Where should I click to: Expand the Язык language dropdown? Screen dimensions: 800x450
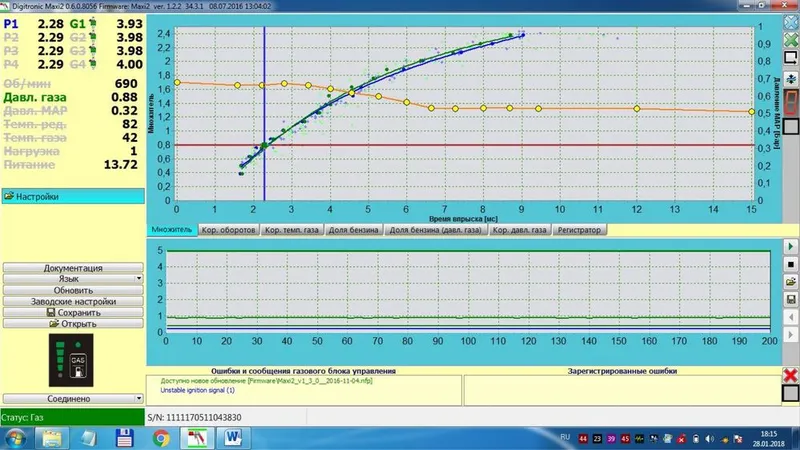(x=73, y=279)
